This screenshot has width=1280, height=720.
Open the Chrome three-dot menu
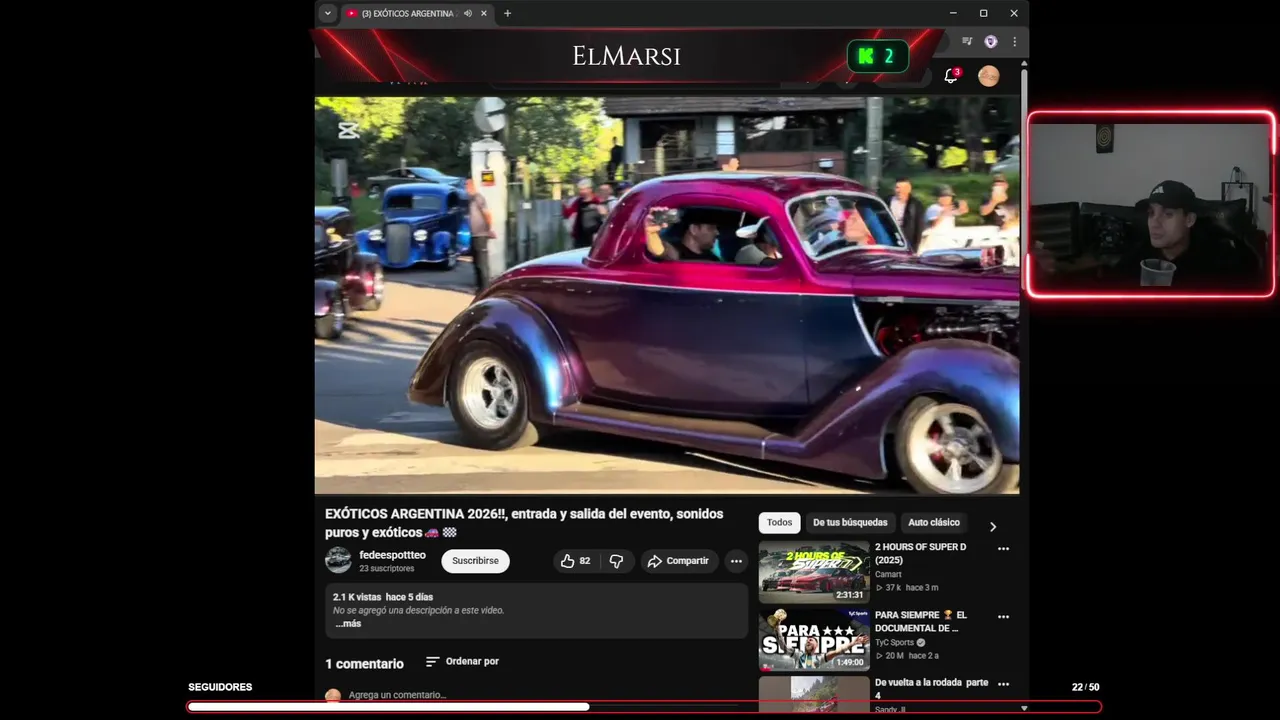pyautogui.click(x=1014, y=42)
